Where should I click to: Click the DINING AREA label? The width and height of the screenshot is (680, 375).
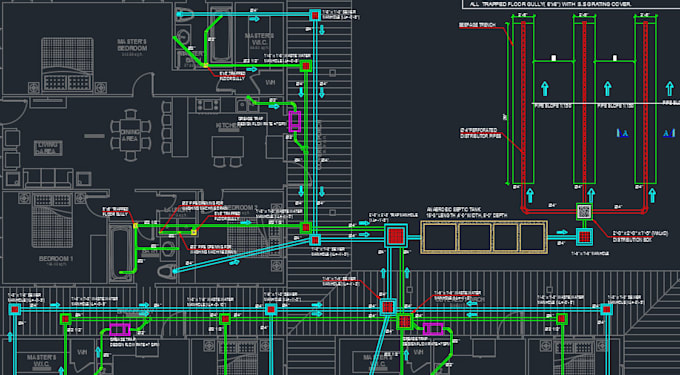[130, 135]
